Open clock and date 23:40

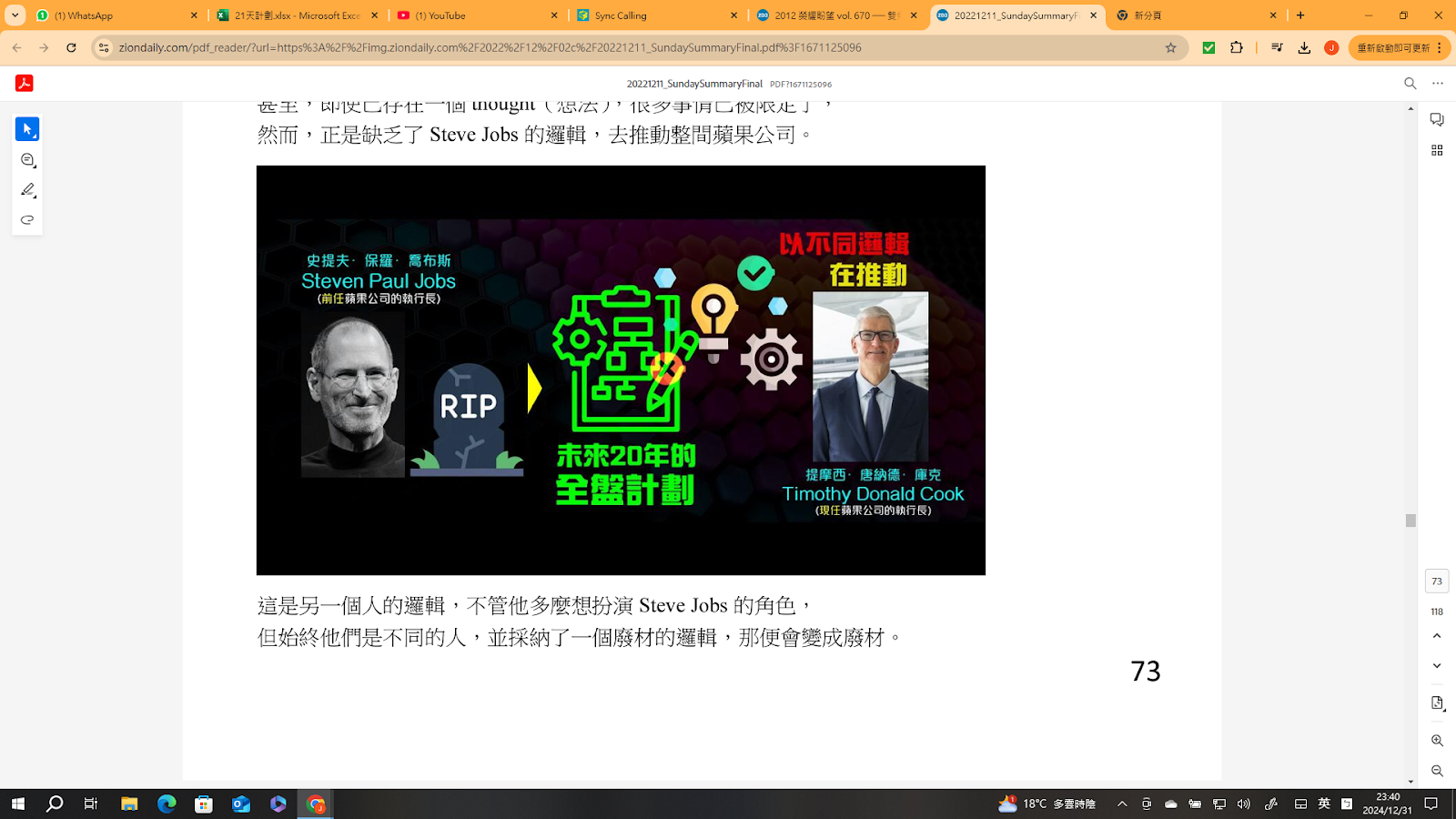(1388, 804)
